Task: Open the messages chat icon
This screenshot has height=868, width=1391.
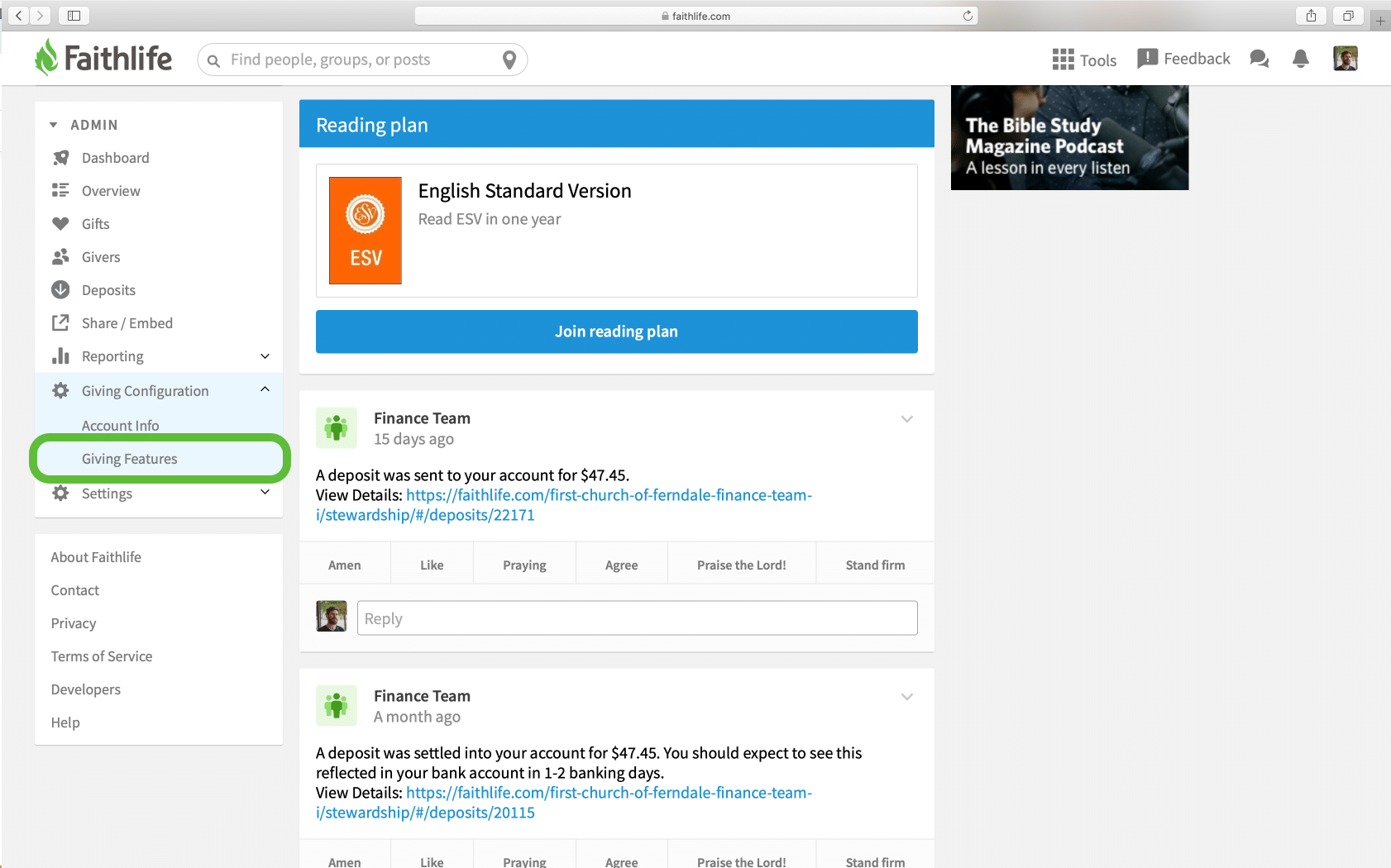Action: click(1259, 59)
